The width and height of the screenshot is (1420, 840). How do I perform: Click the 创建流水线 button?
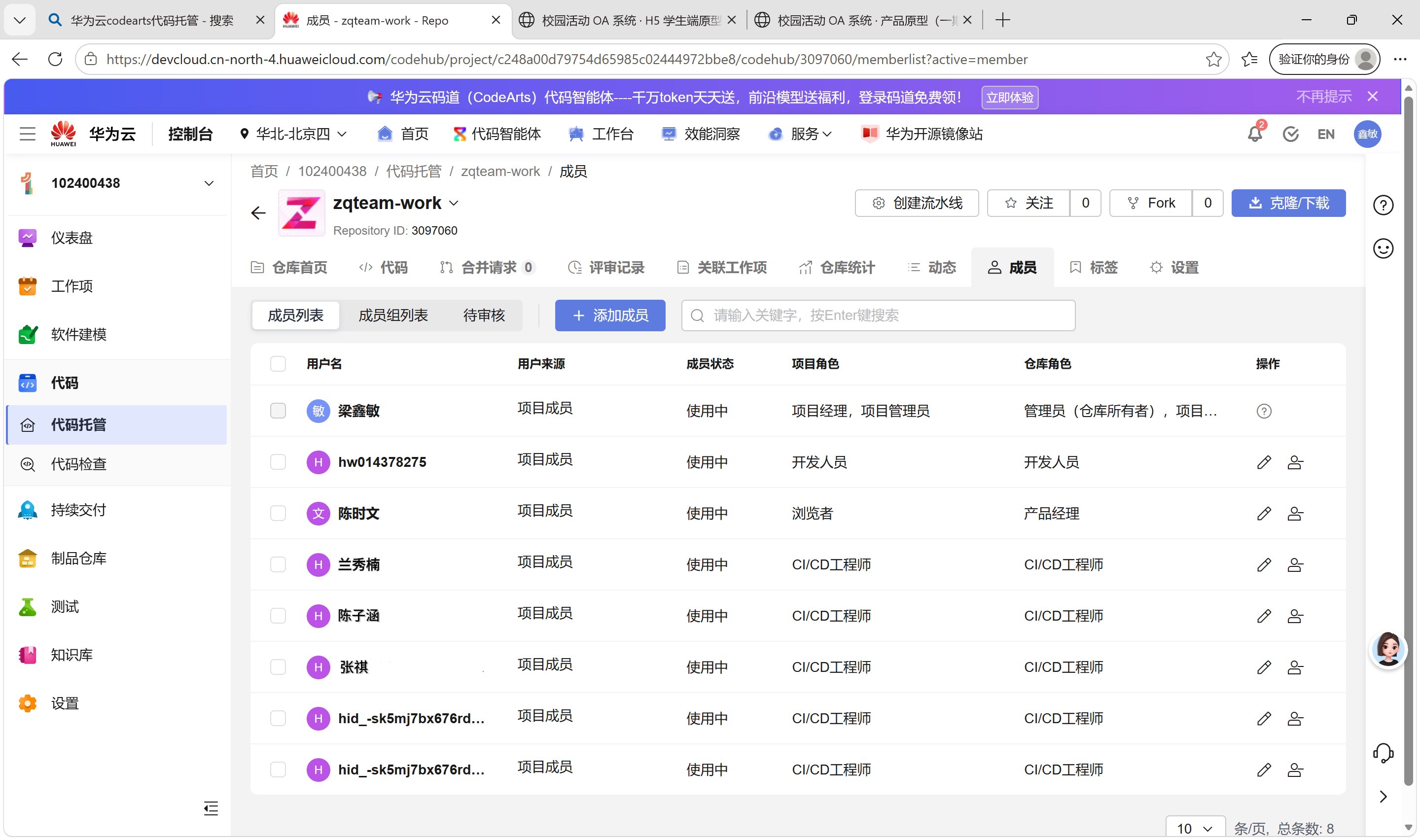coord(917,203)
